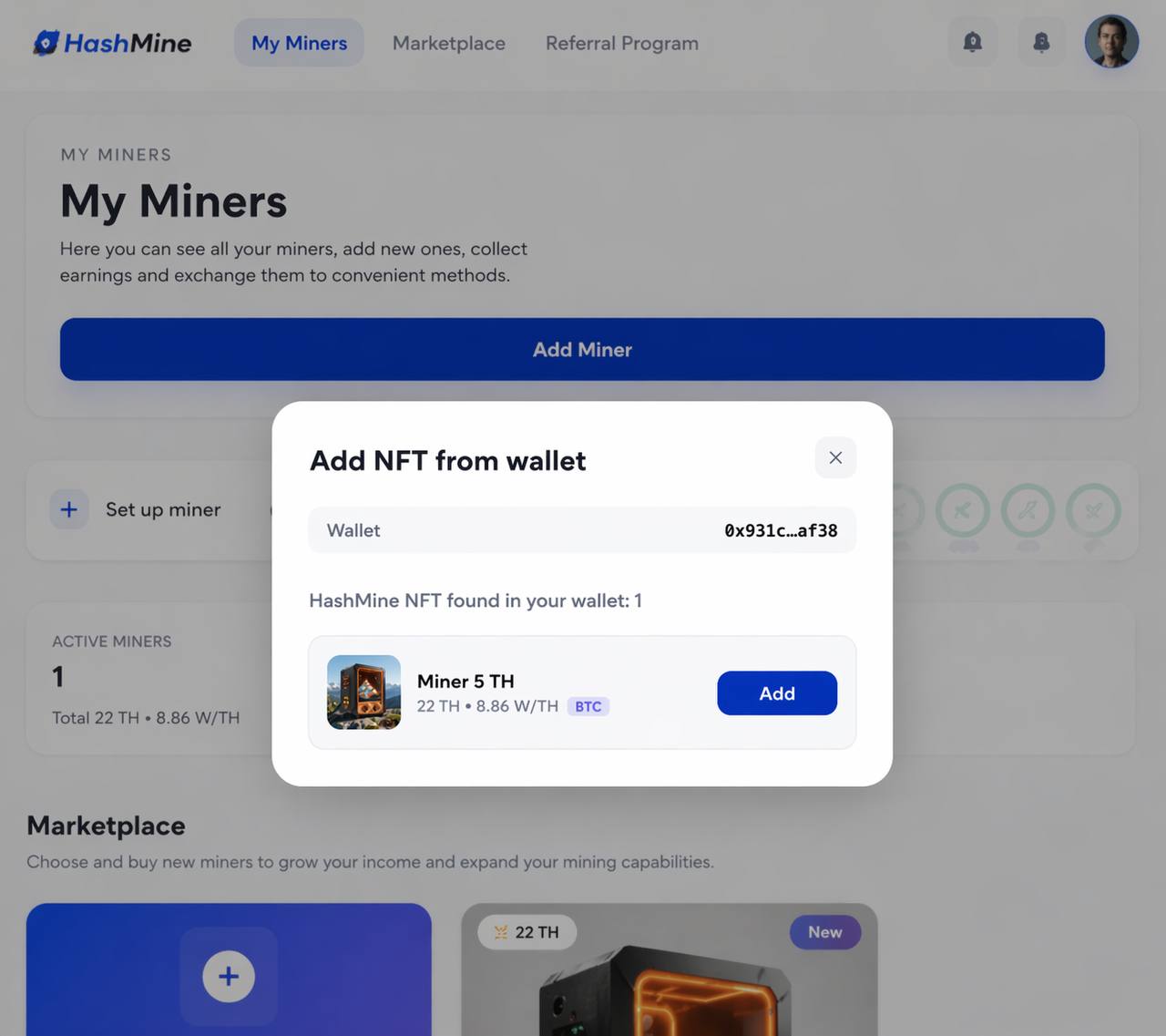Viewport: 1166px width, 1036px height.
Task: Click the second green circular badge icon
Action: pyautogui.click(x=963, y=510)
